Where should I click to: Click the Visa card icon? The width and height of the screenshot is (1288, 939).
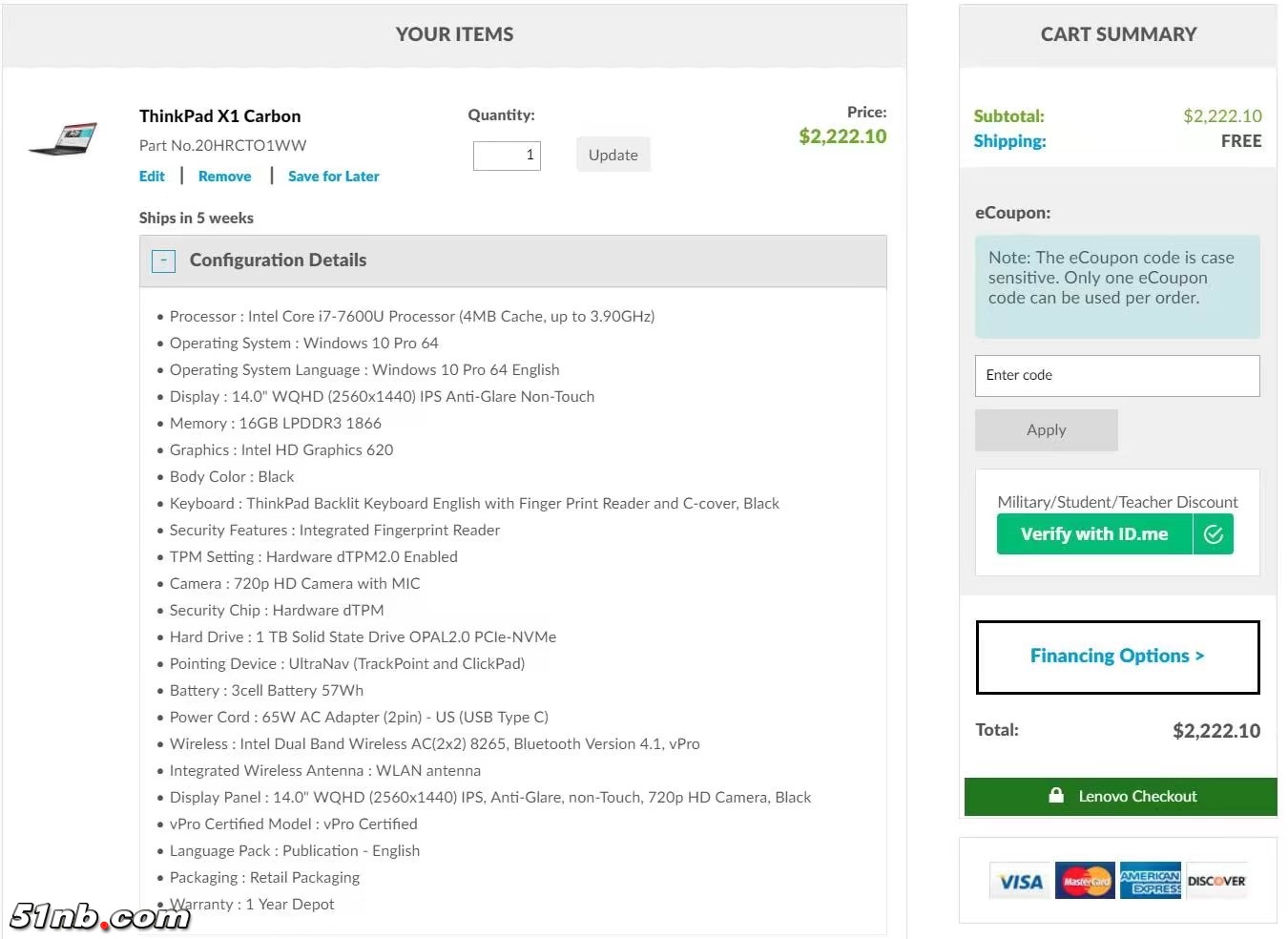pyautogui.click(x=1019, y=882)
